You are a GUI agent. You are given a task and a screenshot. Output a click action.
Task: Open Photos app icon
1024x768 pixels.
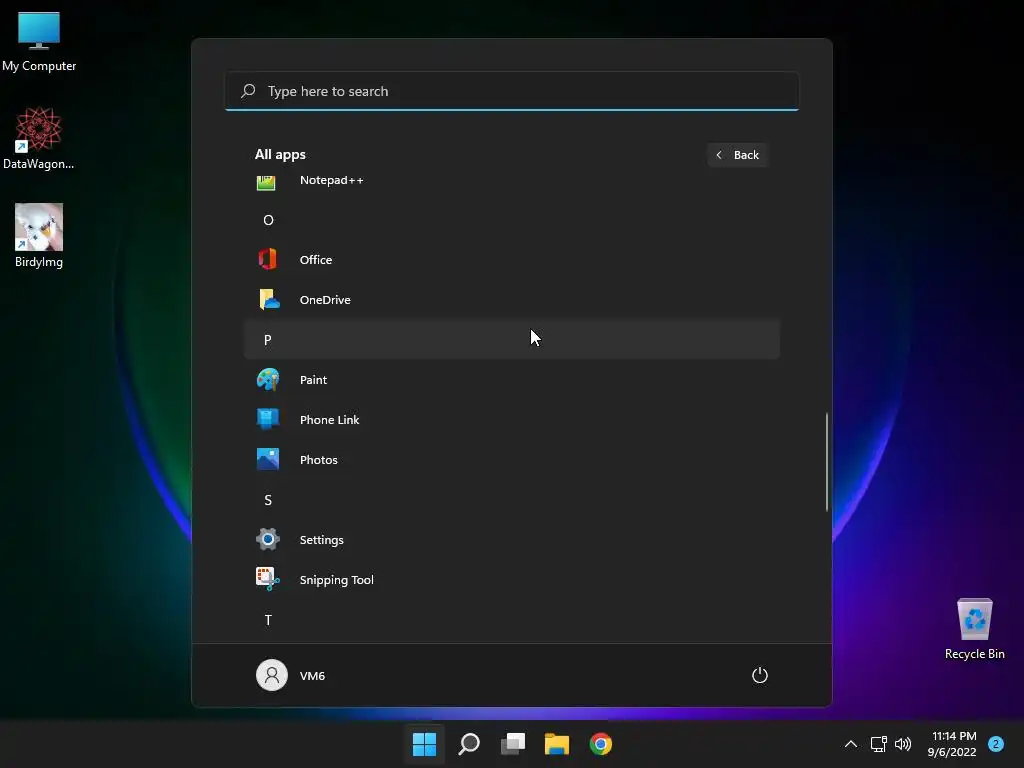pyautogui.click(x=268, y=459)
